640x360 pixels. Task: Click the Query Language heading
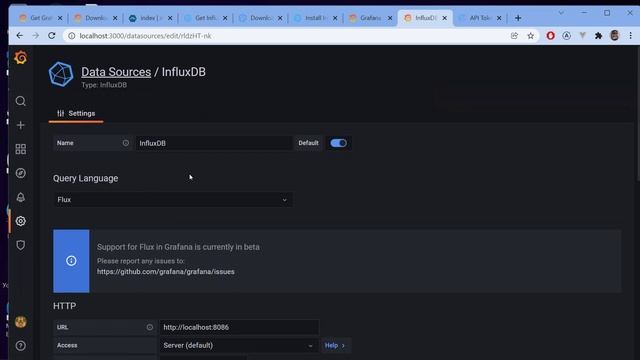click(x=85, y=178)
